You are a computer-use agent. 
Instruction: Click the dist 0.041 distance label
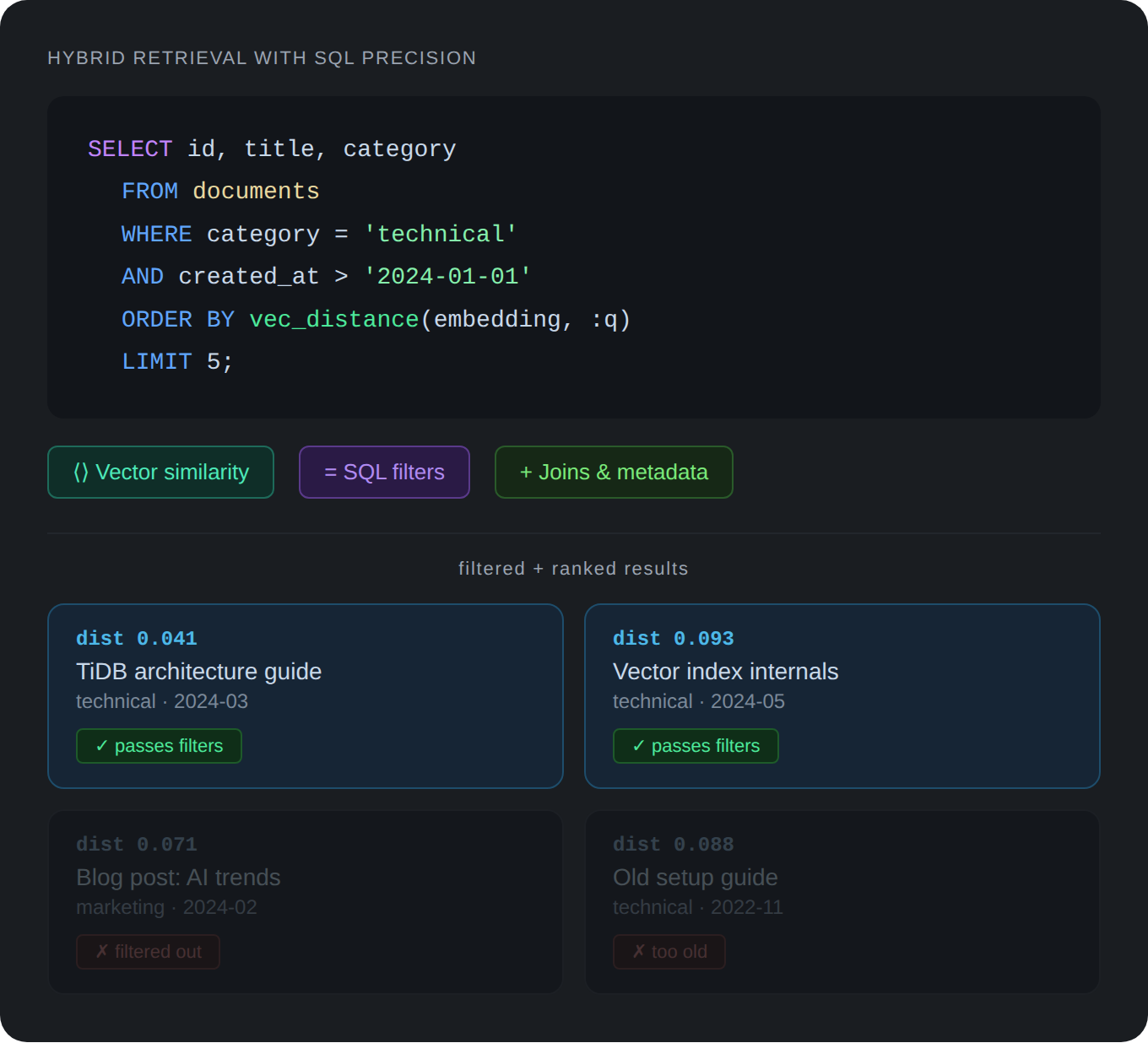137,639
